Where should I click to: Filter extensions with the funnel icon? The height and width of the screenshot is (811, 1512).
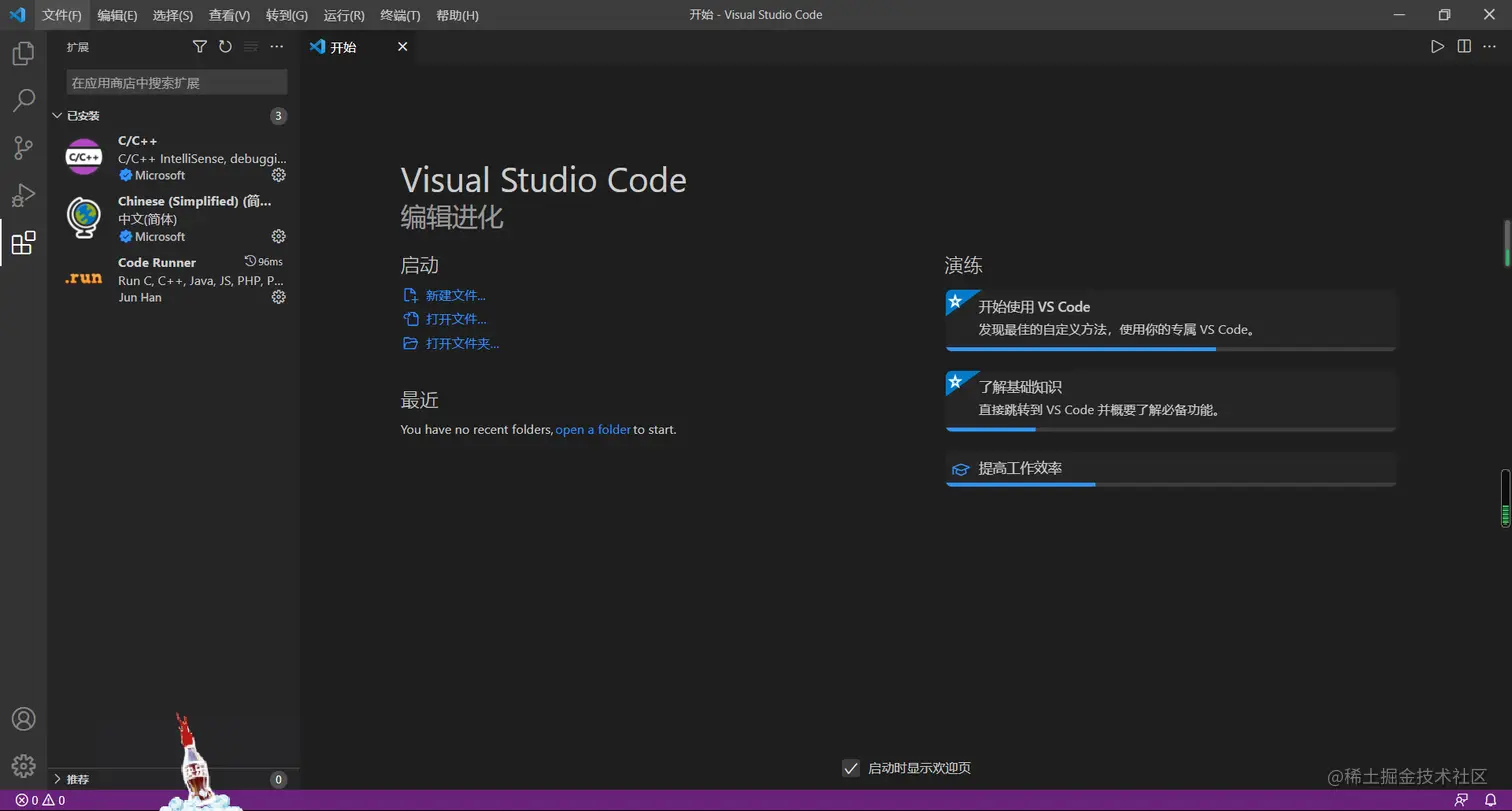199,47
